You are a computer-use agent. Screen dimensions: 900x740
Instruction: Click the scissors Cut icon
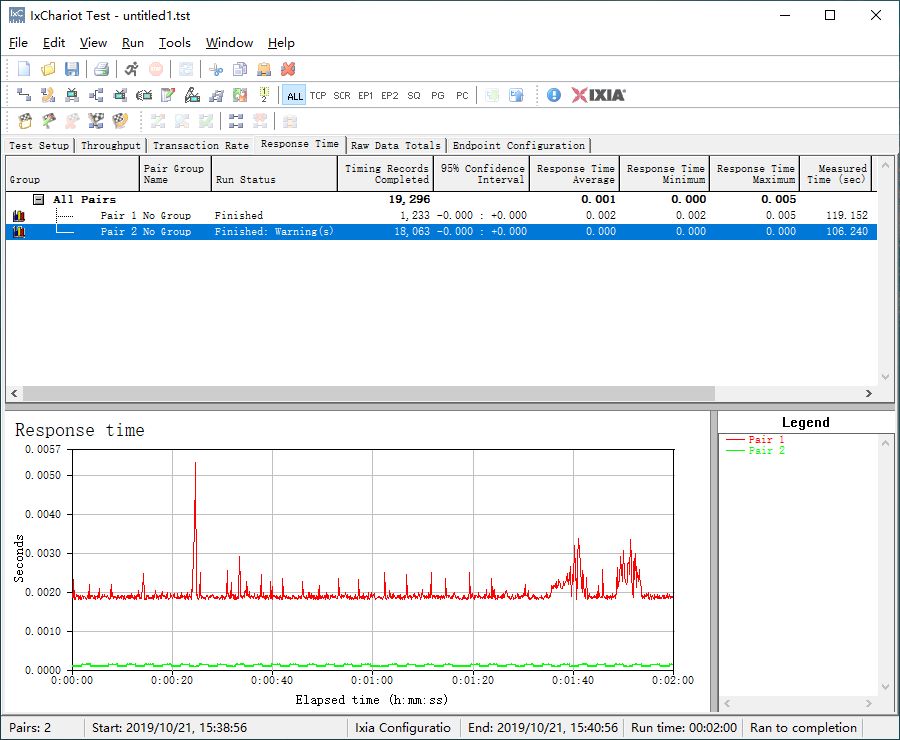coord(216,69)
